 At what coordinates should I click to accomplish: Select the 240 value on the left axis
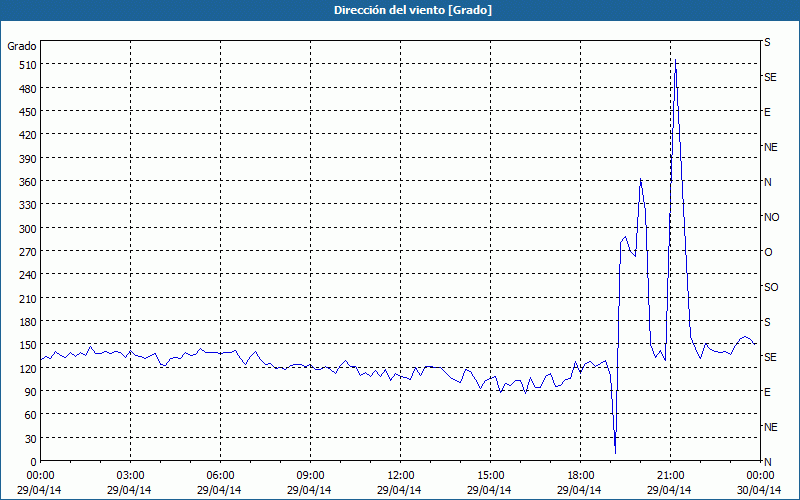[x=28, y=276]
